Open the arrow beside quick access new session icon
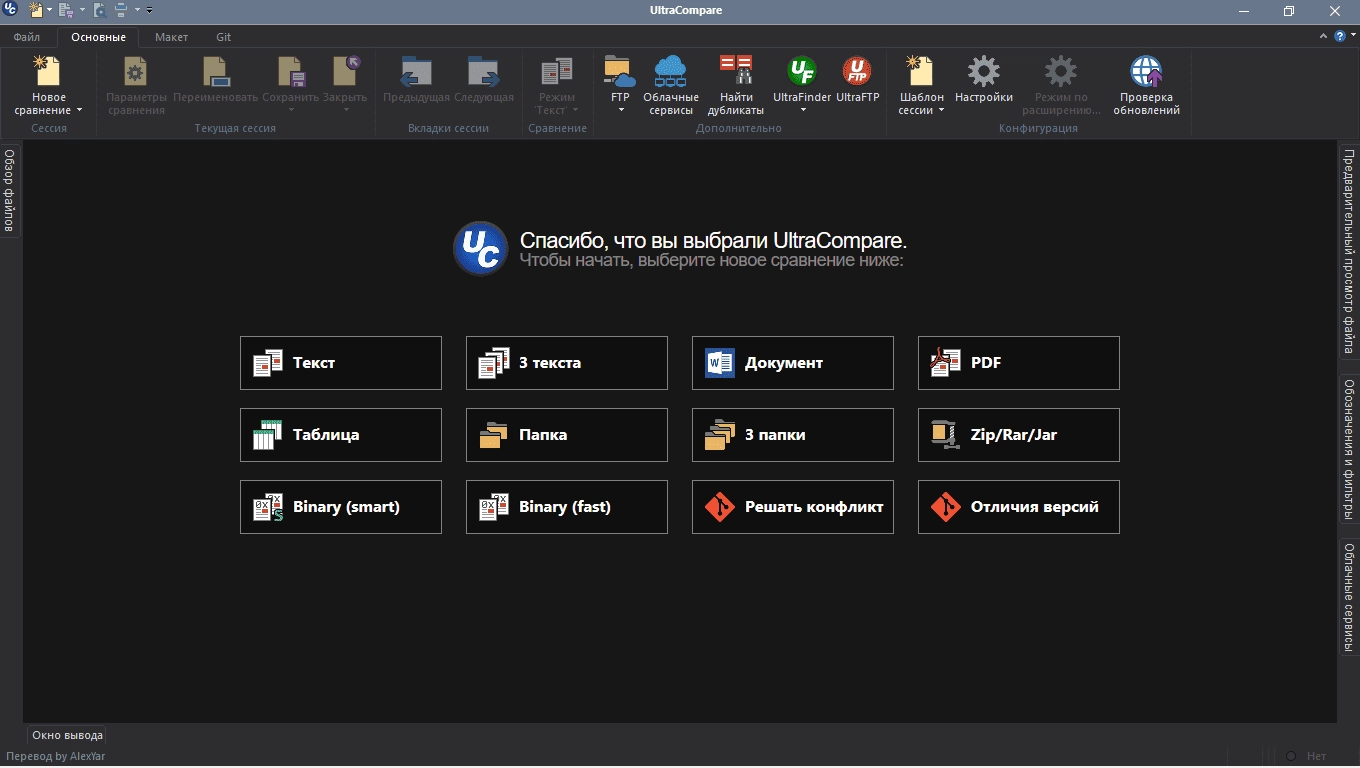The height and width of the screenshot is (768, 1360). click(x=49, y=10)
